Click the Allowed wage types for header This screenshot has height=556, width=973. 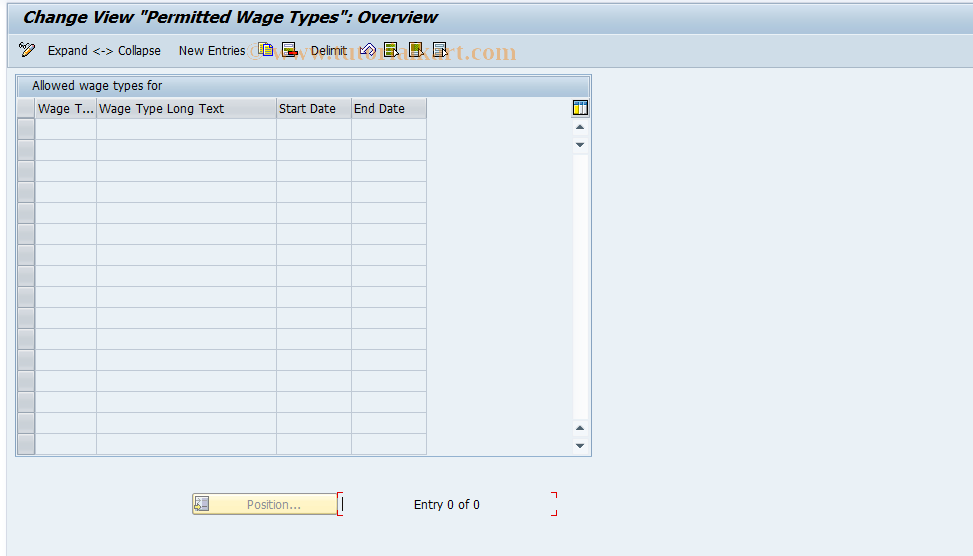[97, 86]
